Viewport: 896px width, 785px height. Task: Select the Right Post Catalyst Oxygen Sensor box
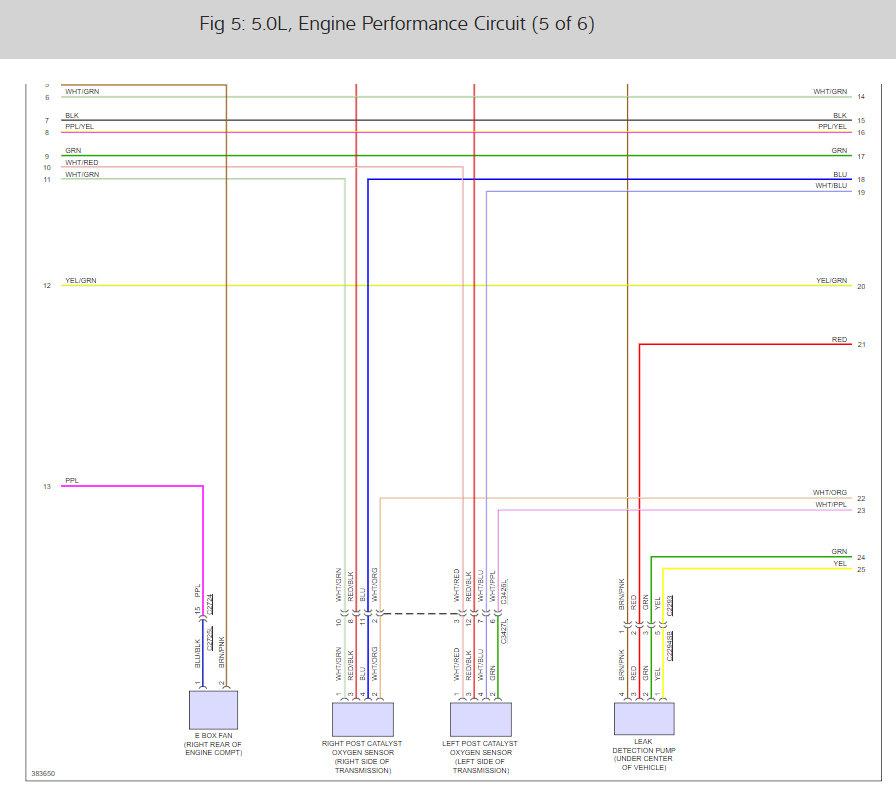363,719
